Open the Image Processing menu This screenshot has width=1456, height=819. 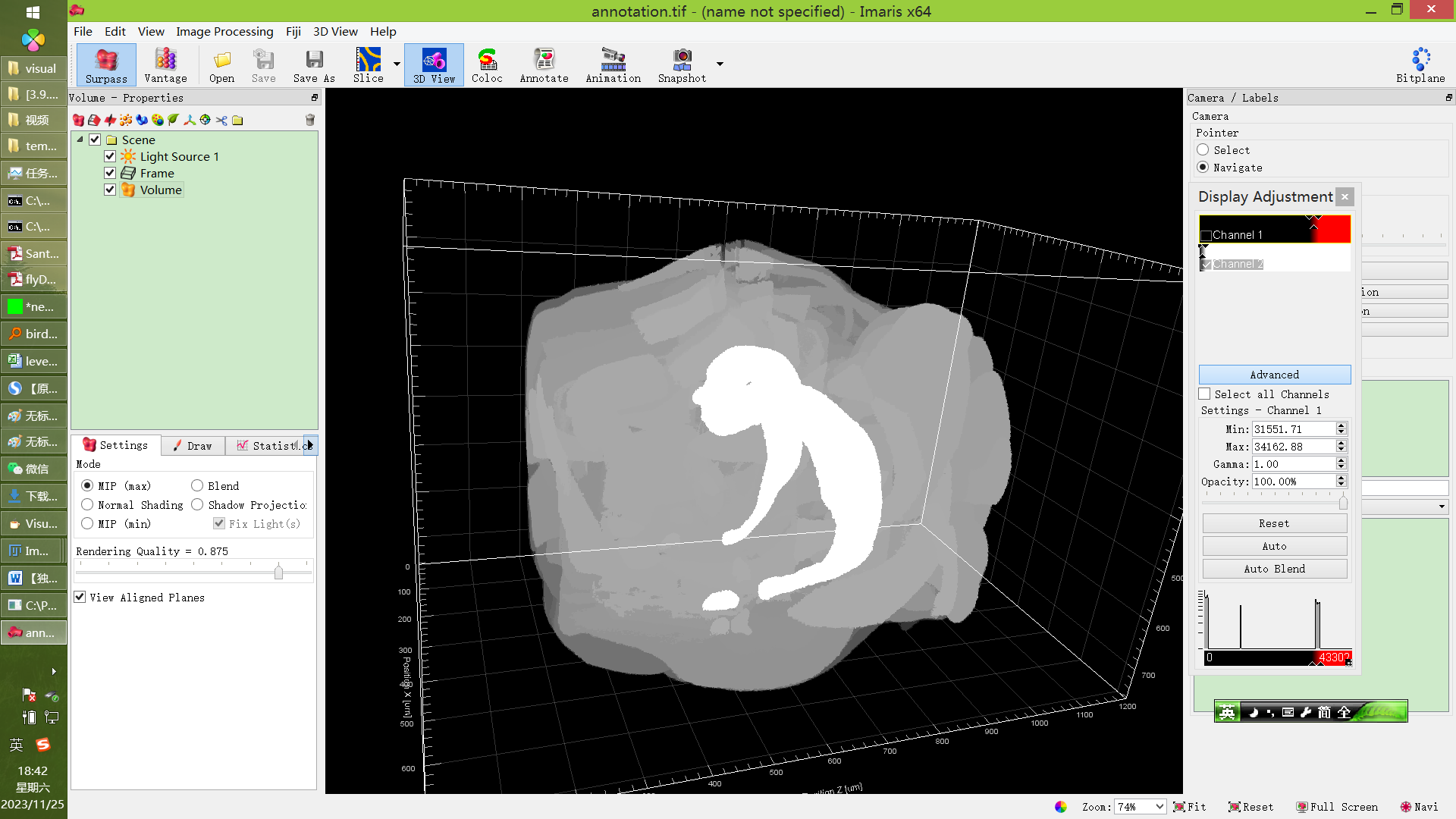point(224,31)
